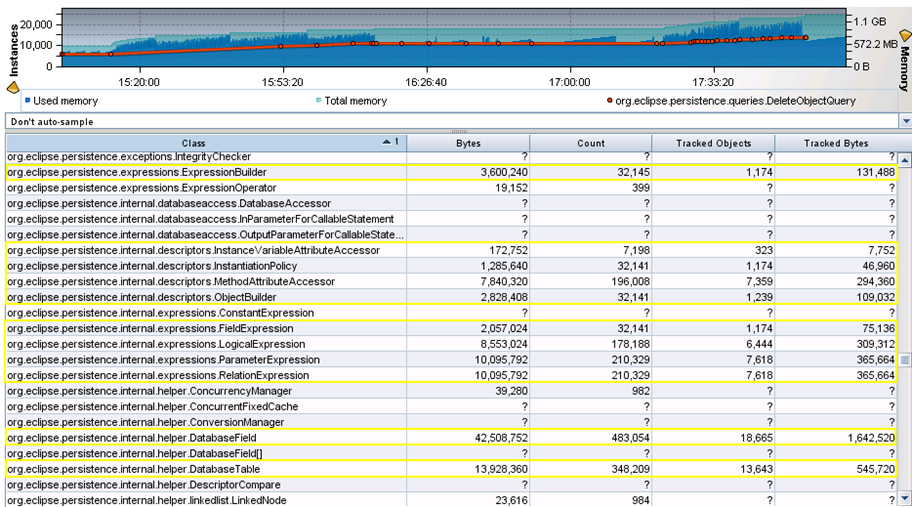Click the Tracked Objects column header

click(x=713, y=143)
